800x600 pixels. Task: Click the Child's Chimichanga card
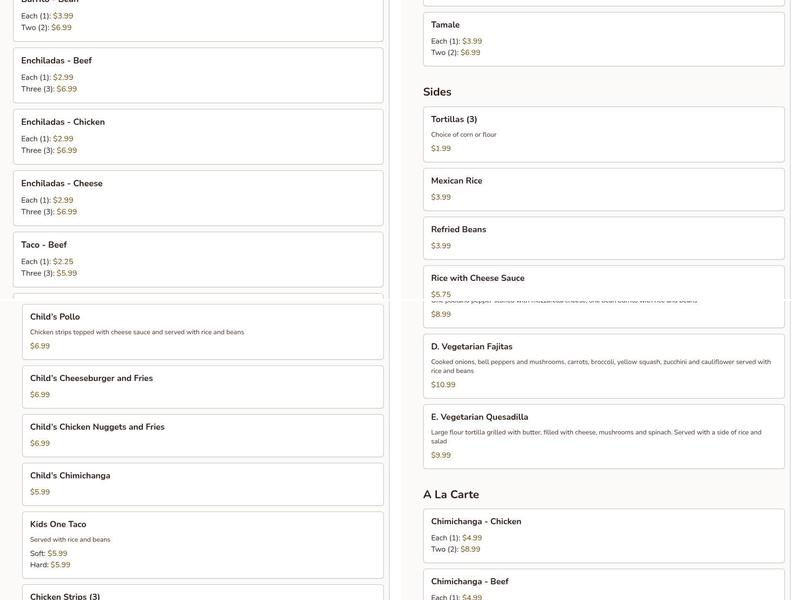click(202, 483)
